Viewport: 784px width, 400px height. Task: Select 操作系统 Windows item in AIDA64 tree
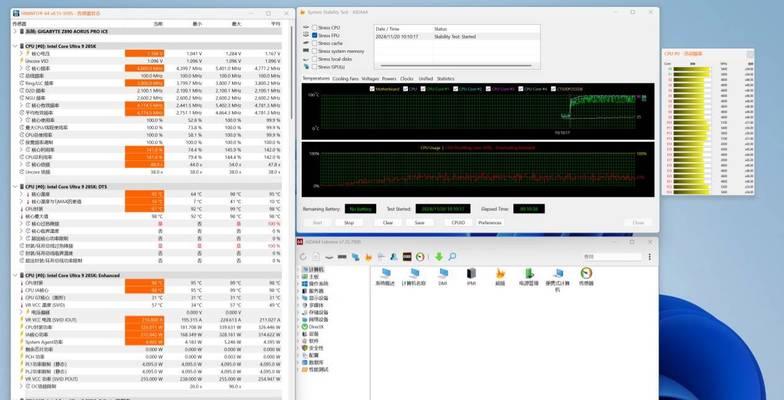pos(316,284)
